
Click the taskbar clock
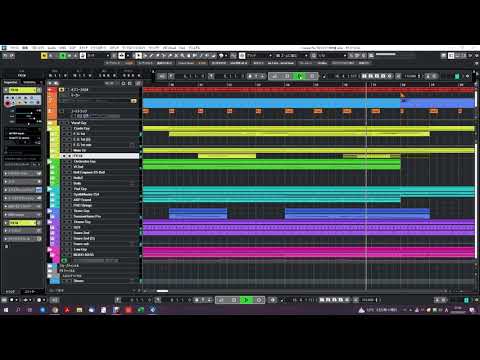(x=458, y=310)
